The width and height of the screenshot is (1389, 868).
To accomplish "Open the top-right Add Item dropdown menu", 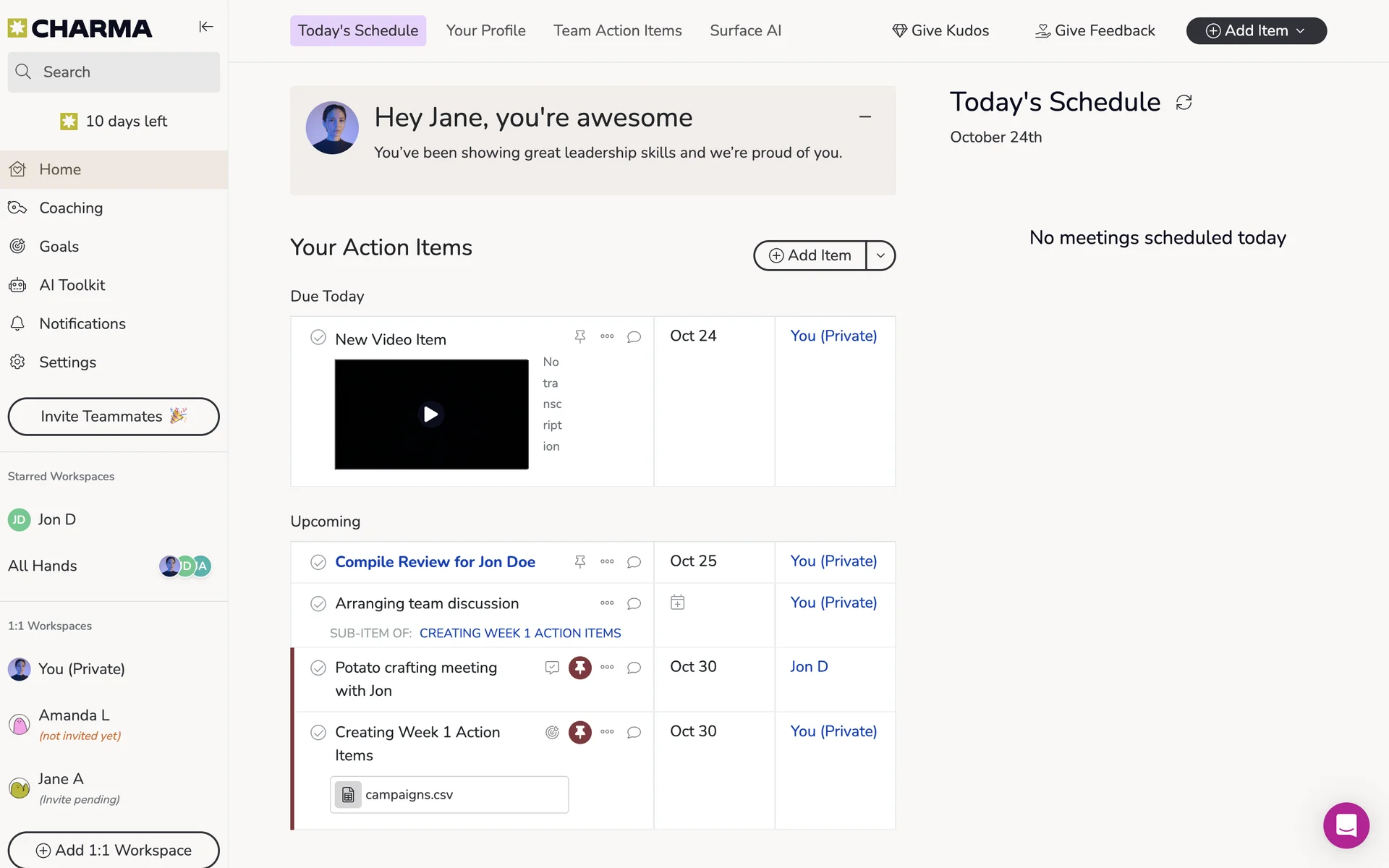I will pos(1256,30).
